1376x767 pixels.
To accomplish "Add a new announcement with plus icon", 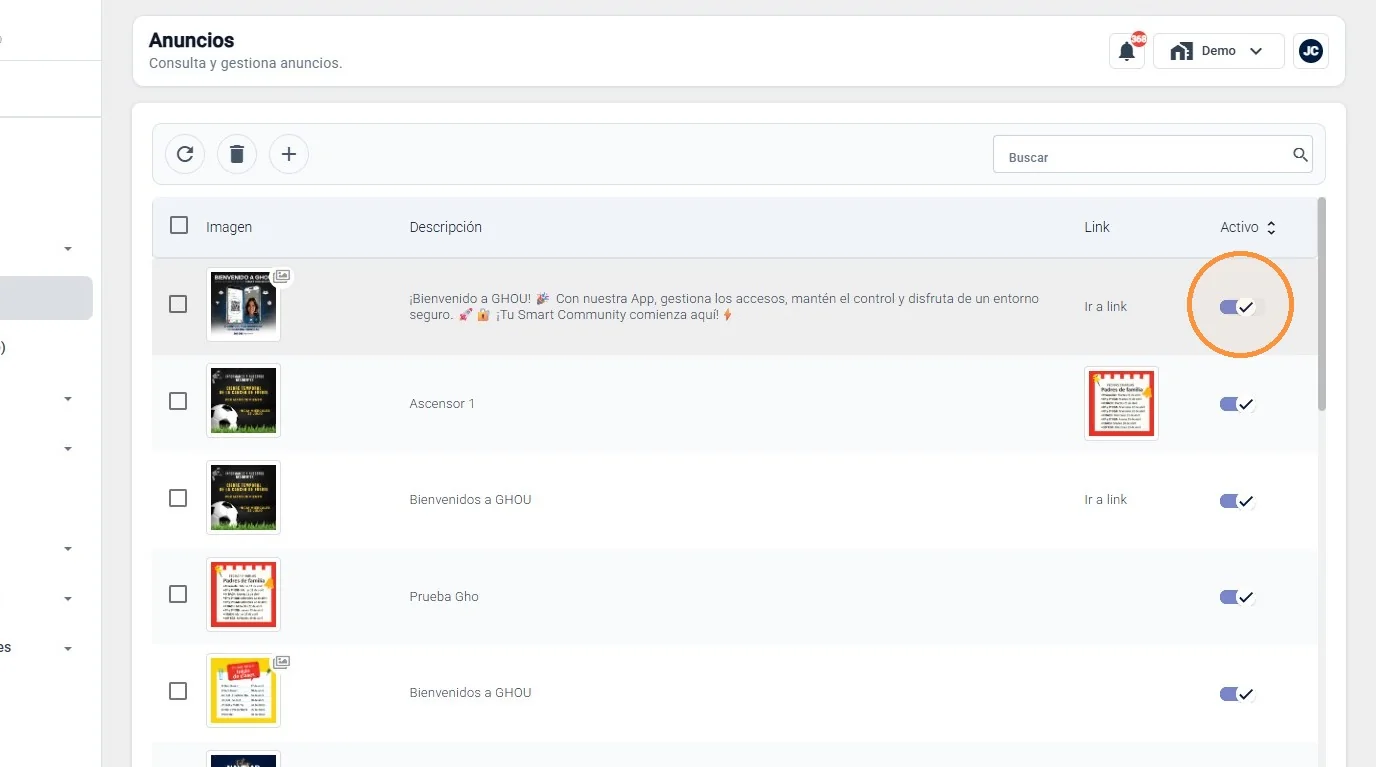I will click(289, 154).
